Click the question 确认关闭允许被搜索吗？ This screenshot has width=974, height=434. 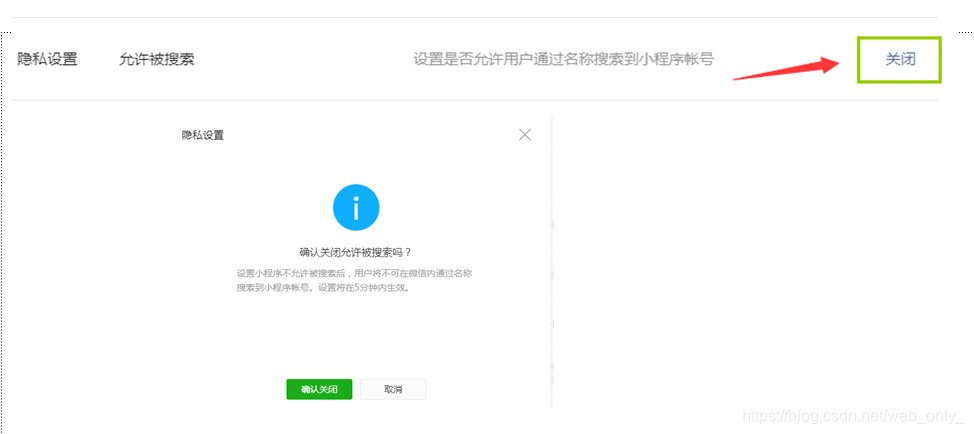click(x=356, y=253)
